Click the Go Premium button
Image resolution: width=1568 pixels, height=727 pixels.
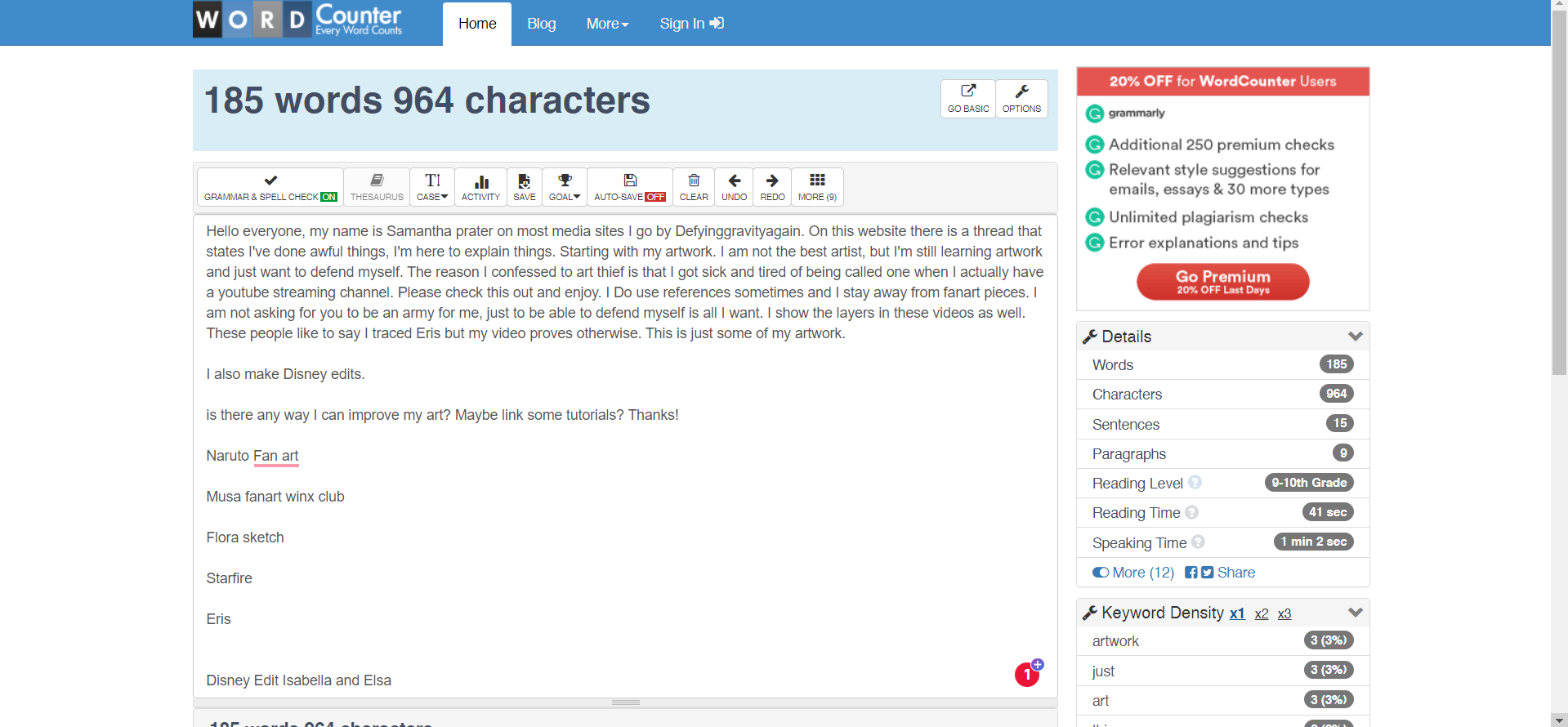pyautogui.click(x=1222, y=282)
